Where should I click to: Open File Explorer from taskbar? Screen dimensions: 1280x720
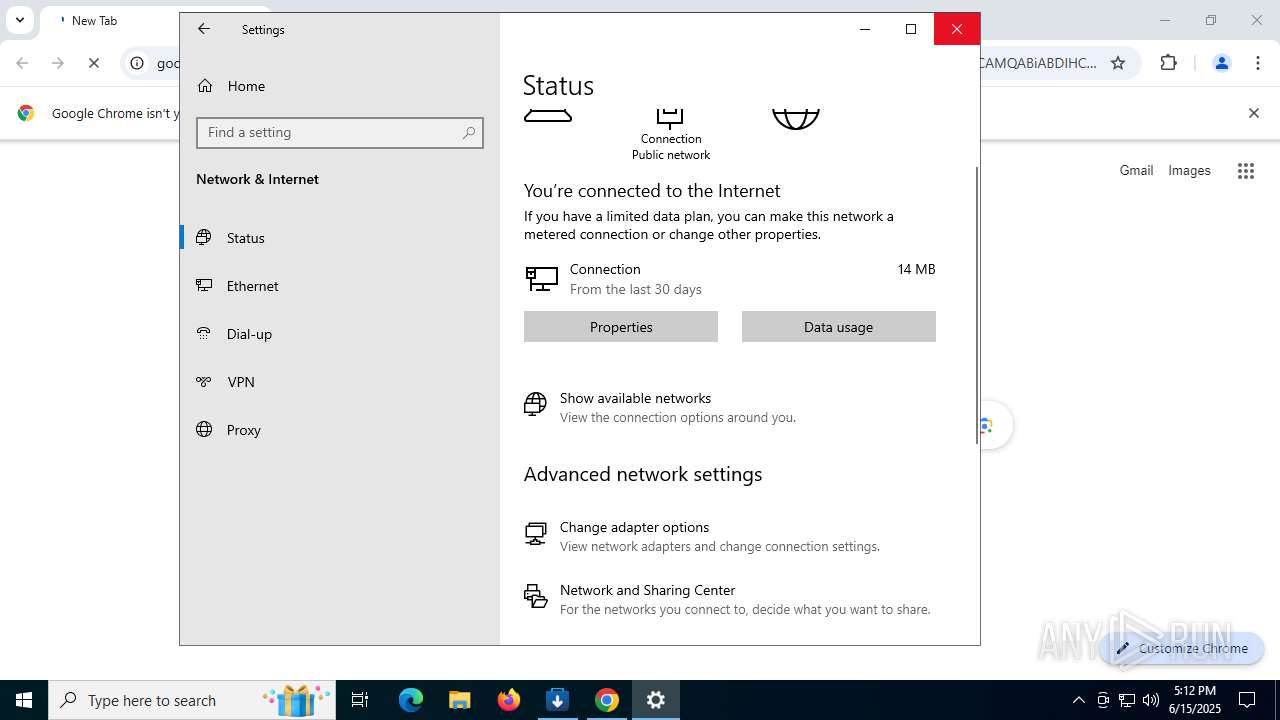tap(460, 700)
